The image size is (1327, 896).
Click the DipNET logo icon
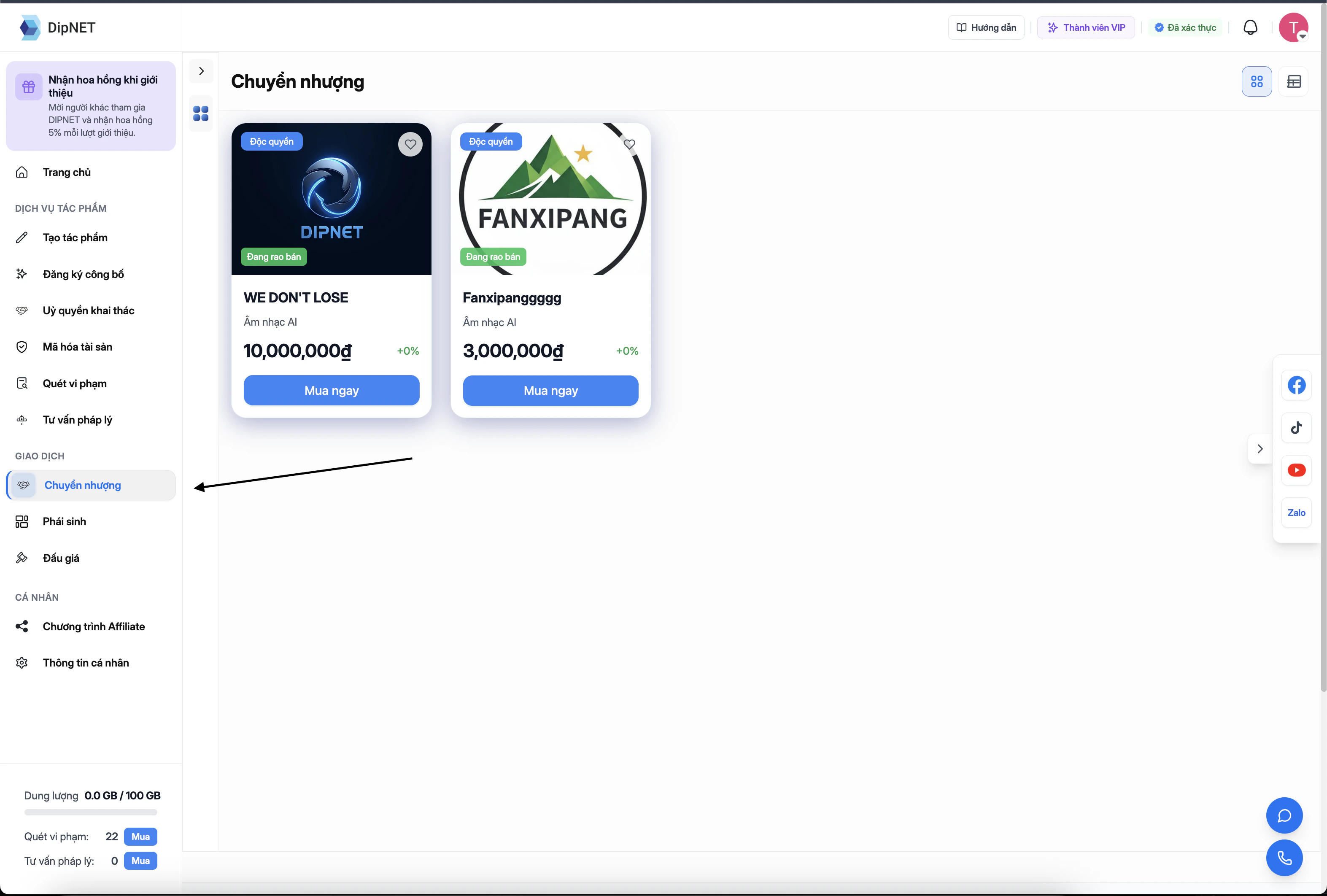[x=30, y=27]
